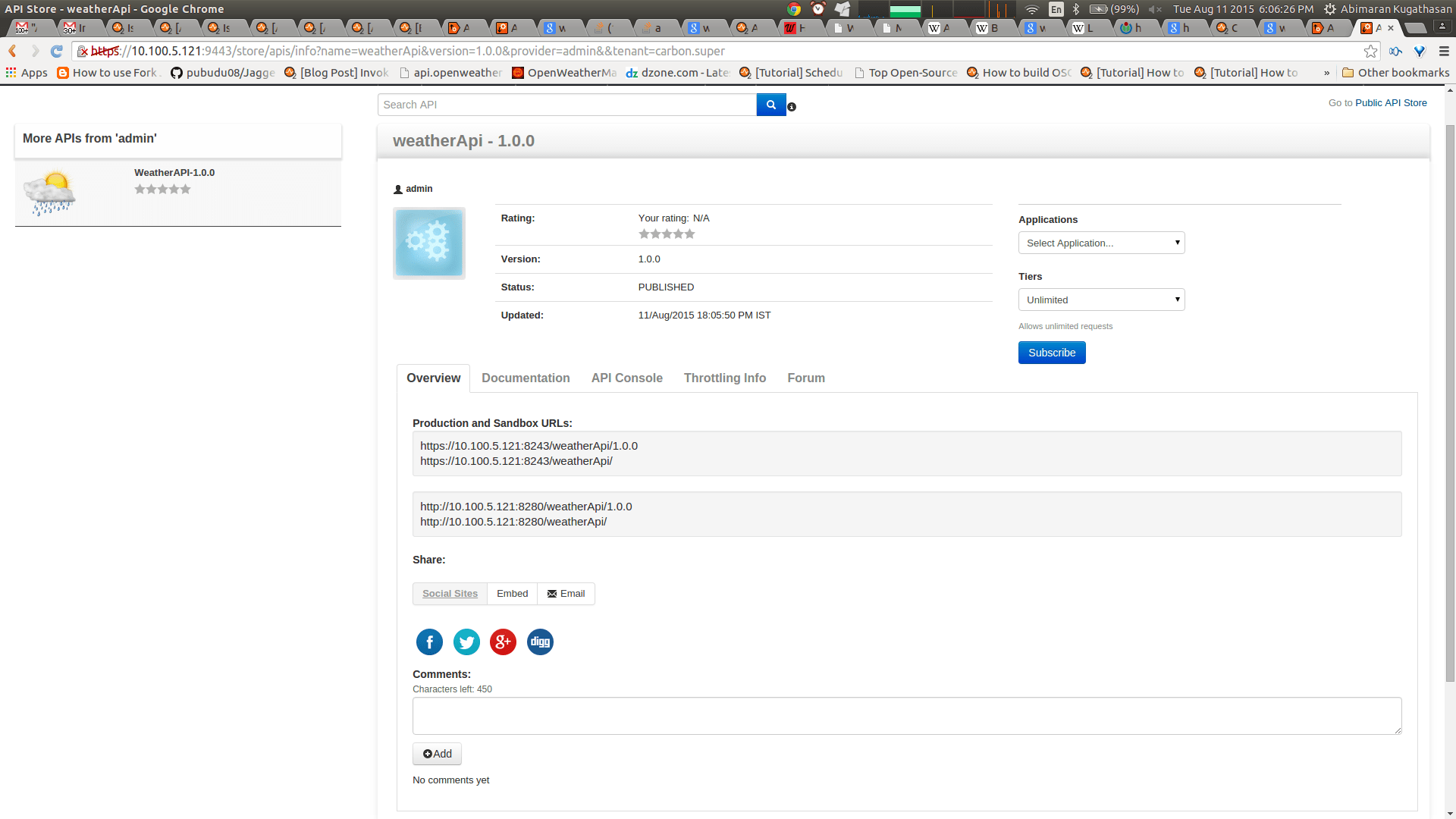The width and height of the screenshot is (1456, 819).
Task: Open the Select Application dropdown
Action: click(1101, 243)
